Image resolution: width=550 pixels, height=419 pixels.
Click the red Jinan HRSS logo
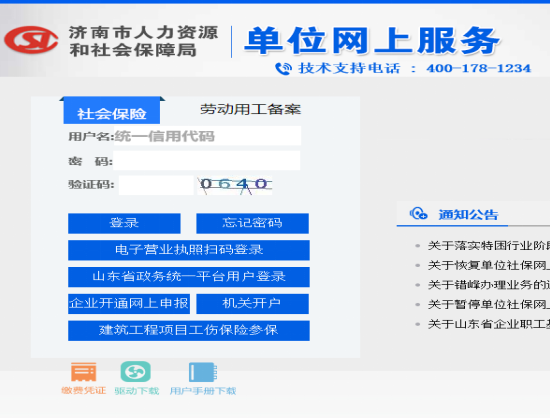coord(31,40)
